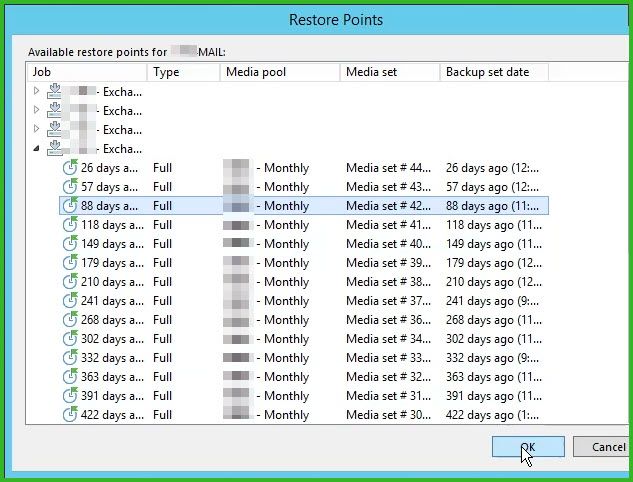Click the restore point icon for 179 days ago
This screenshot has height=482, width=633.
tap(70, 263)
